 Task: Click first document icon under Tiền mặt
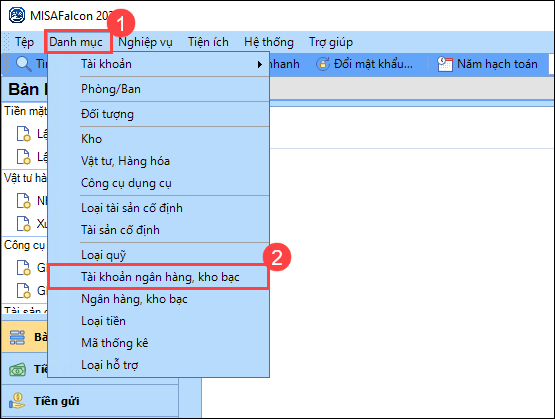tap(23, 133)
